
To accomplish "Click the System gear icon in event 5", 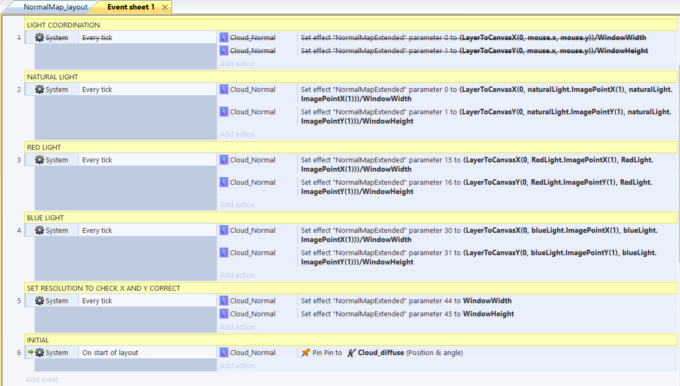I will click(39, 301).
